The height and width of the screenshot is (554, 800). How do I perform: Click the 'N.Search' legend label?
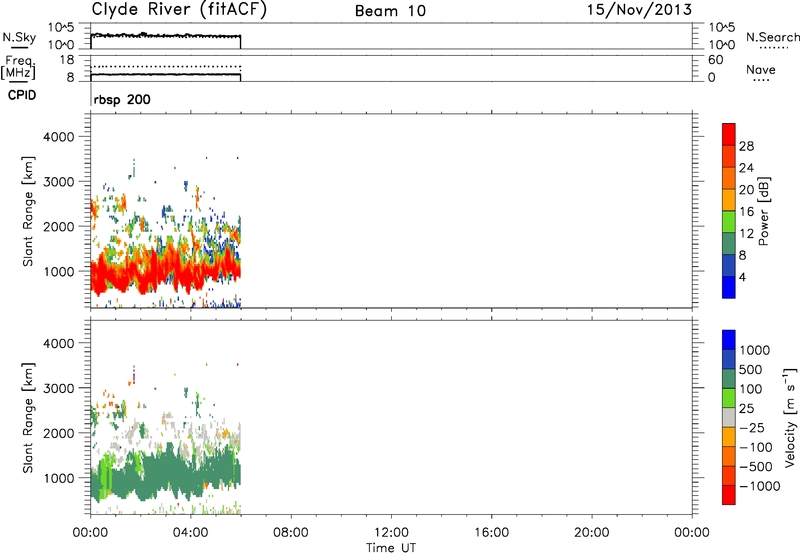[x=772, y=37]
